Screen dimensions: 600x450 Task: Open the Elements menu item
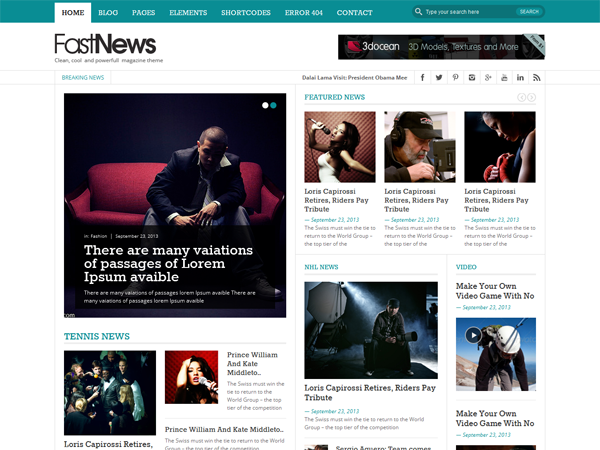(188, 13)
